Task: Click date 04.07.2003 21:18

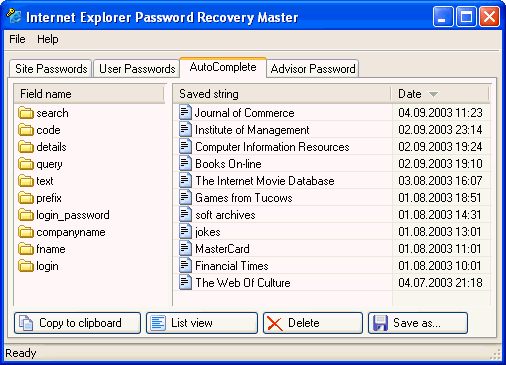Action: pyautogui.click(x=440, y=283)
